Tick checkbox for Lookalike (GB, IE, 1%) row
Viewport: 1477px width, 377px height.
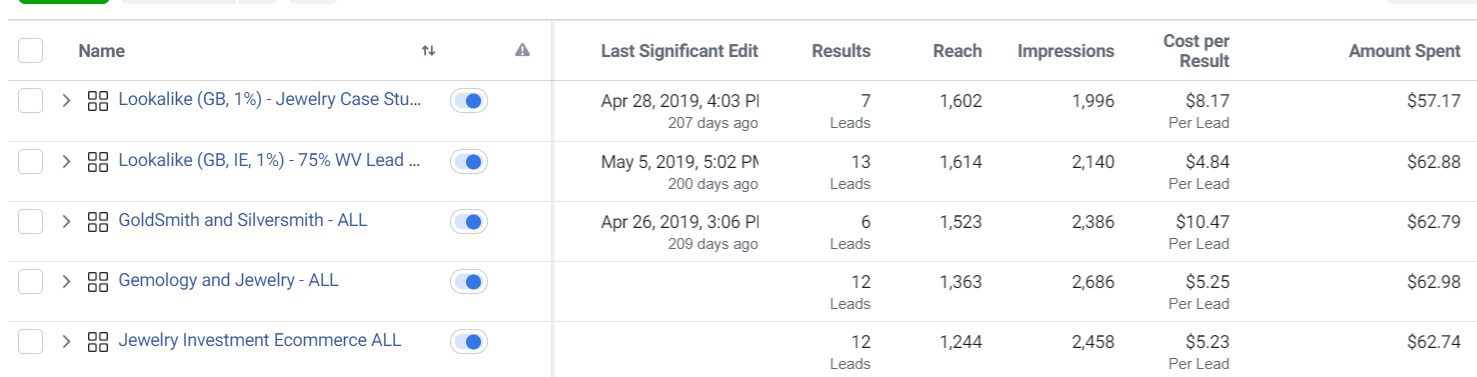30,161
